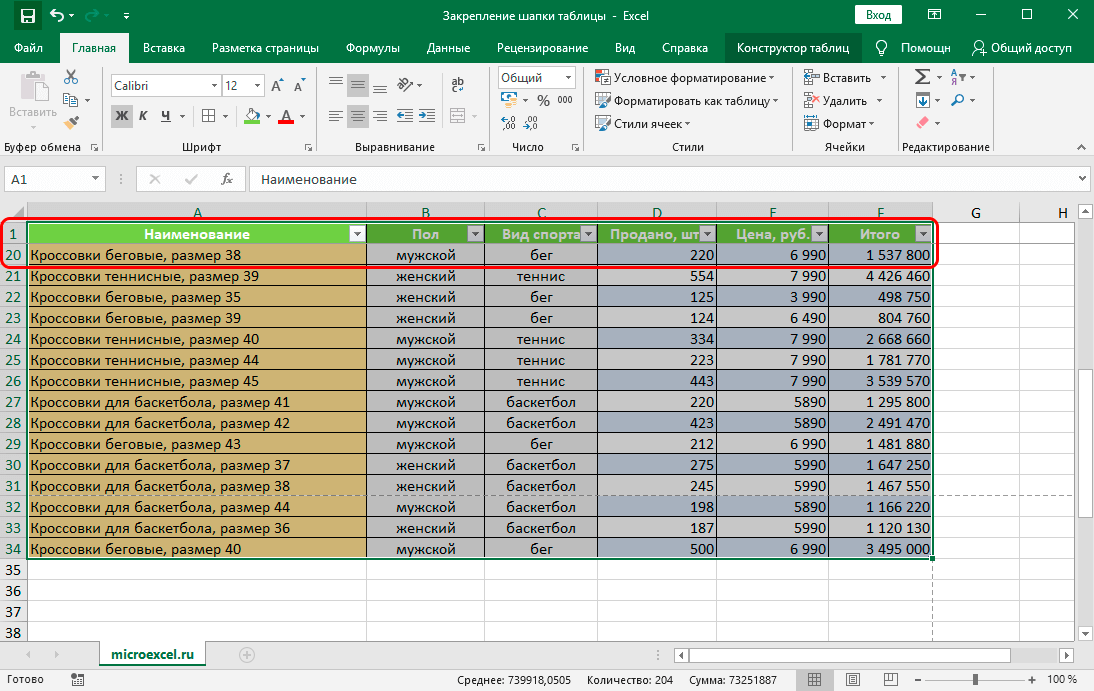Click the AutoSum sigma icon

click(922, 77)
